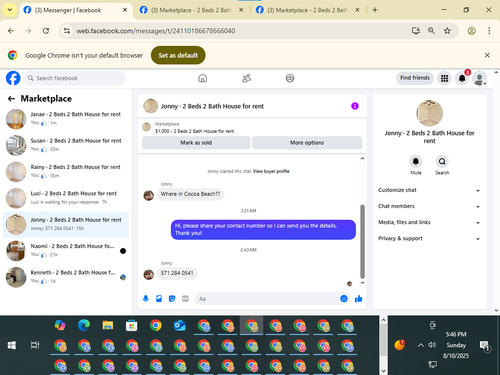This screenshot has width=500, height=375.
Task: Open File Explorer from taskbar
Action: [108, 325]
